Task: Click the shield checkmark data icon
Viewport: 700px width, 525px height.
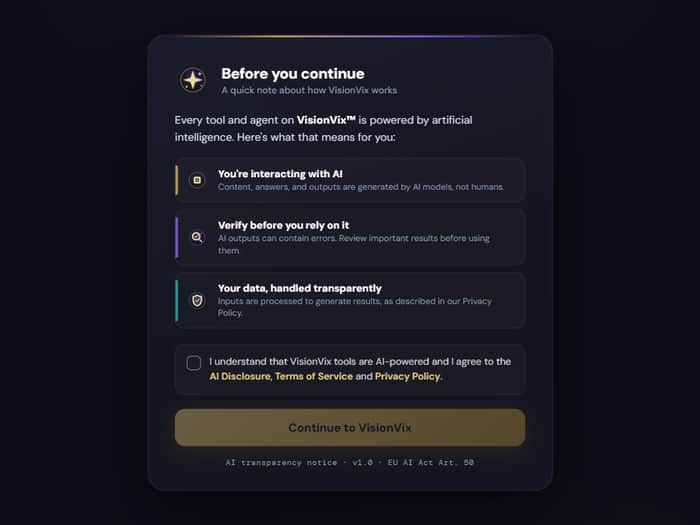Action: tap(197, 300)
